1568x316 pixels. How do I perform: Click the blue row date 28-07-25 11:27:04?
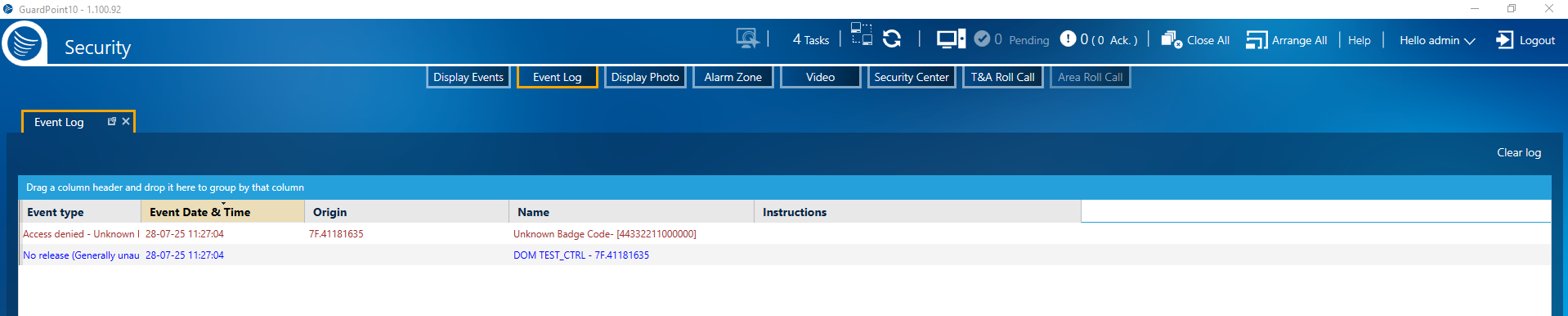click(x=185, y=255)
